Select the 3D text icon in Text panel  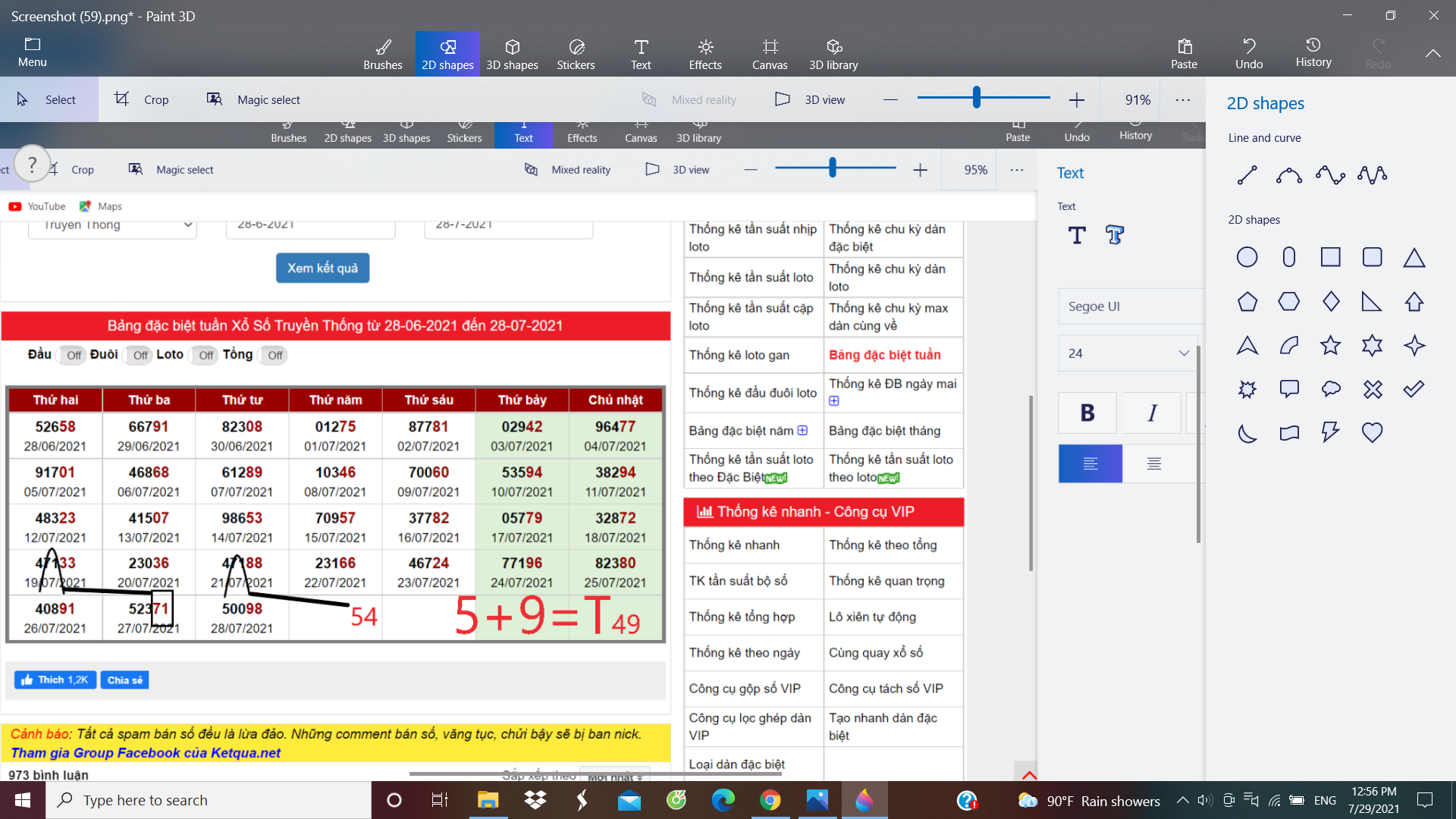(1115, 235)
